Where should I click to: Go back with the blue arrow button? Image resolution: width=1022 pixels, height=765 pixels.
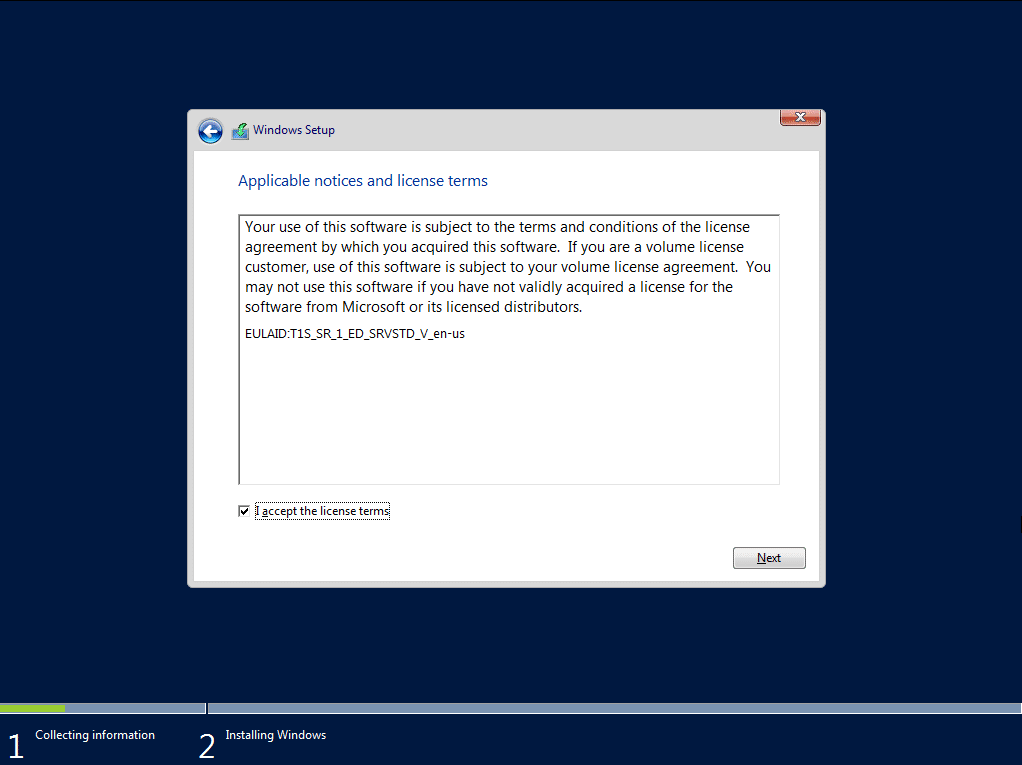coord(211,131)
